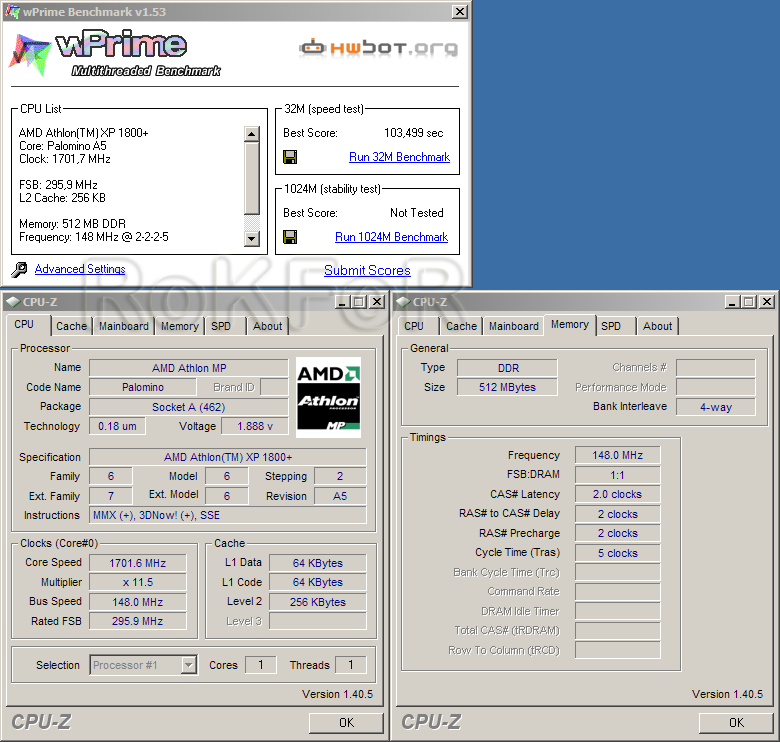Minimize the right CPU-Z window
The height and width of the screenshot is (742, 780).
731,302
